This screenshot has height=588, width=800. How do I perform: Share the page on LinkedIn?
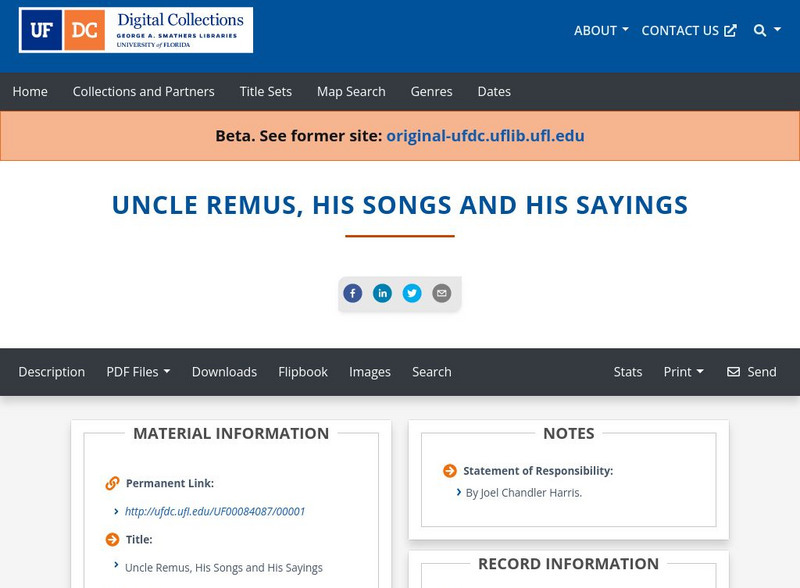pos(383,293)
